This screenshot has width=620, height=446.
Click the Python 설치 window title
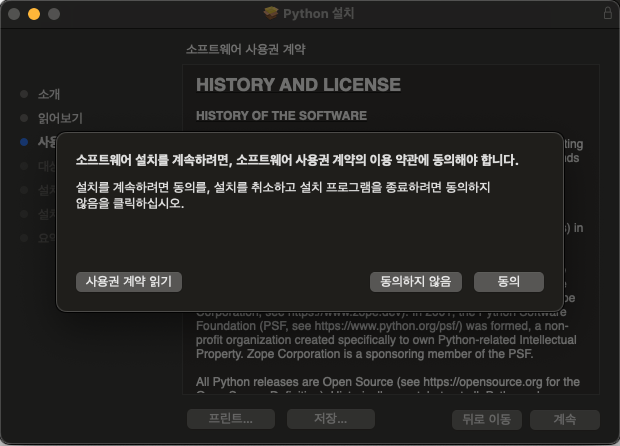point(318,13)
